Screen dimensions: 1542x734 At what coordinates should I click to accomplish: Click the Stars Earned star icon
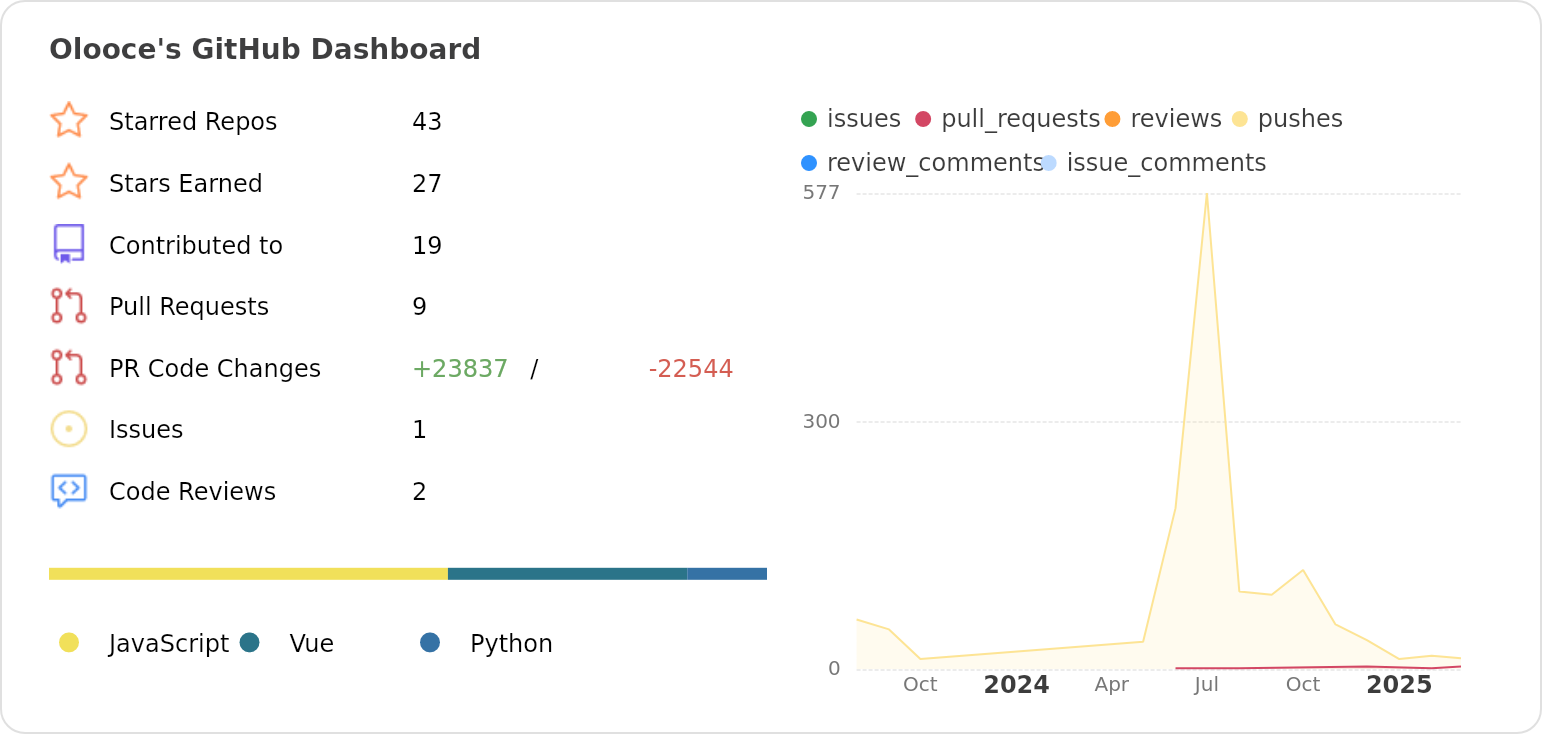coord(69,182)
